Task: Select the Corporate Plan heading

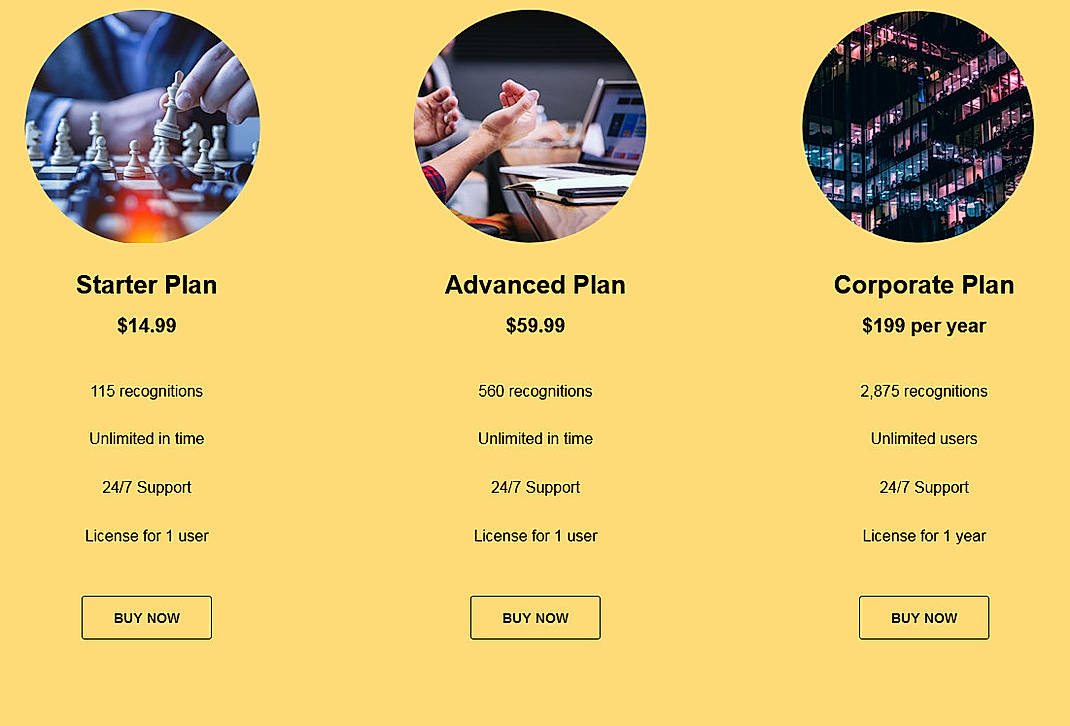Action: click(923, 285)
